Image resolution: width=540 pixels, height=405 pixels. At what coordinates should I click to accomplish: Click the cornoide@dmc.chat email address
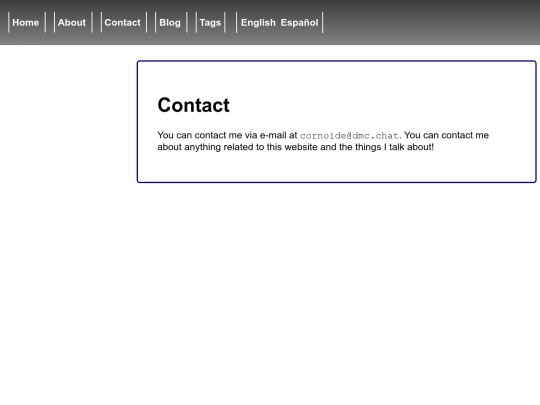pyautogui.click(x=349, y=135)
